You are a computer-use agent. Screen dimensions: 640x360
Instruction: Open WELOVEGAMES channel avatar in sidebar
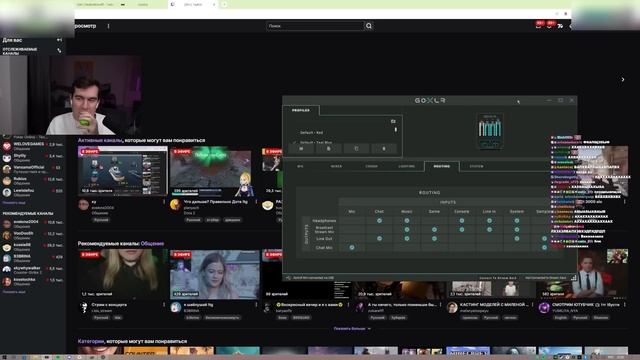(7, 146)
